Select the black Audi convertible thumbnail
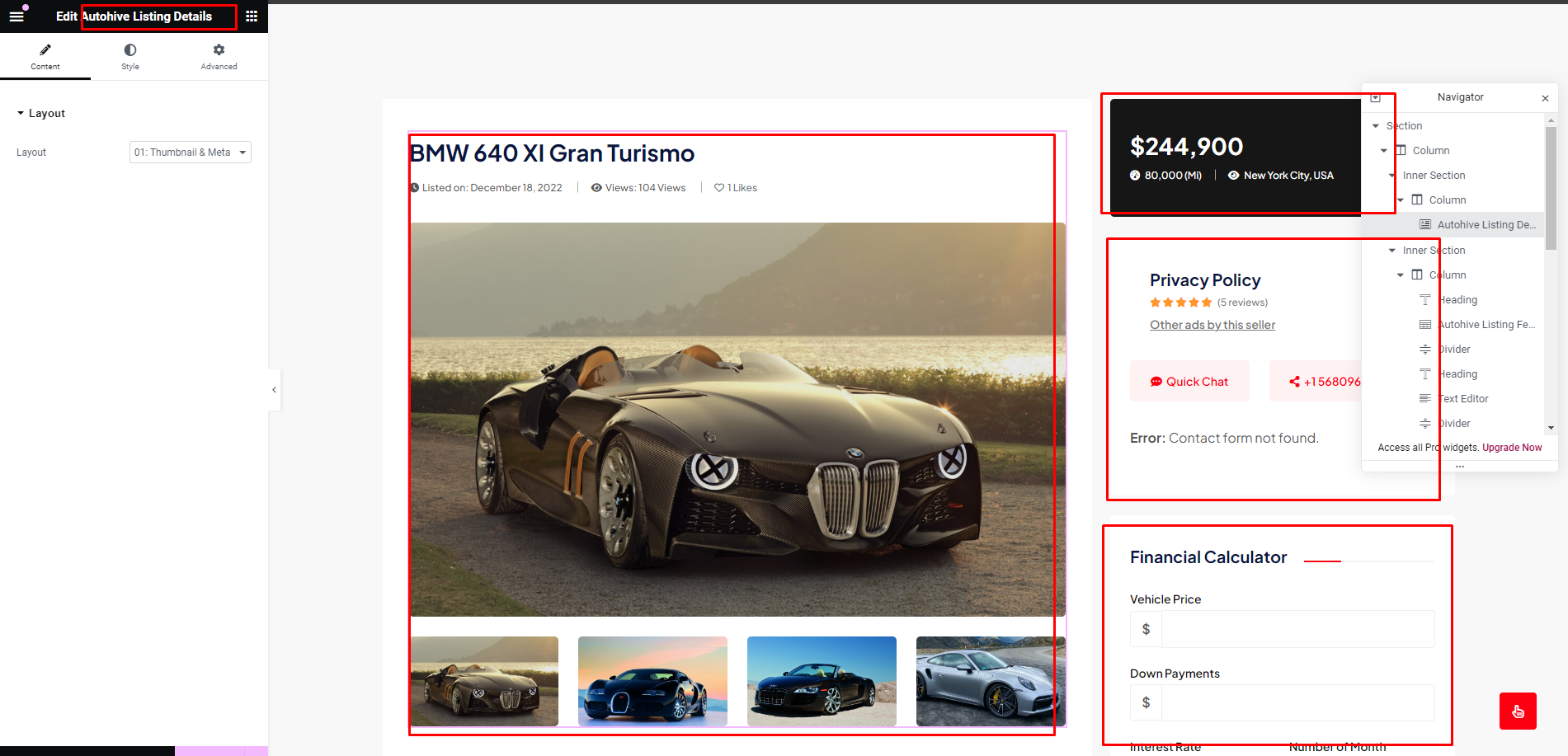The width and height of the screenshot is (1568, 756). click(x=822, y=681)
